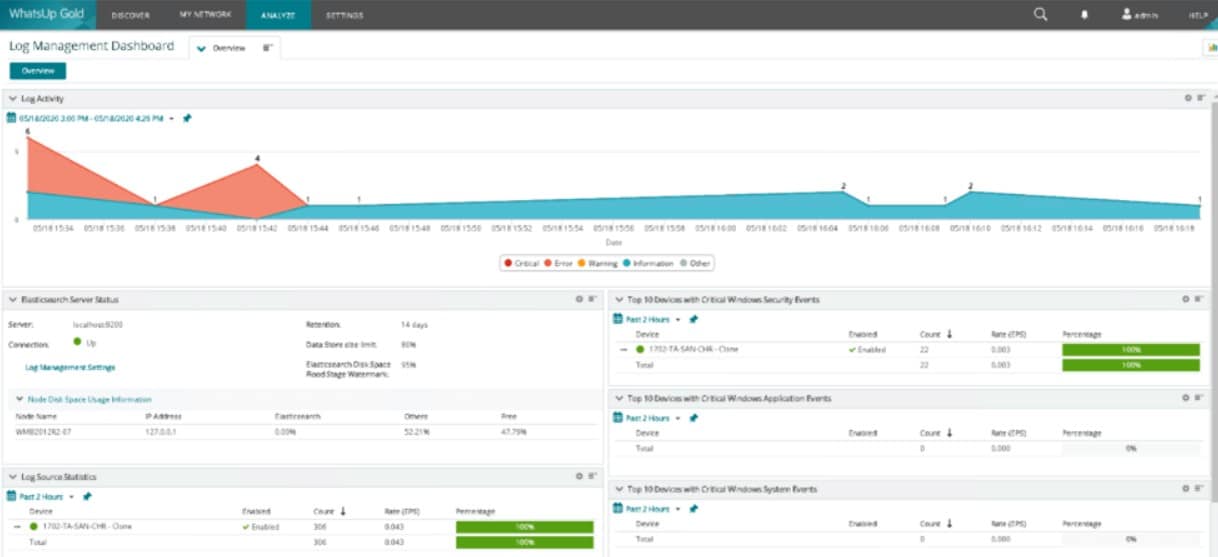Click the admin user account icon
Viewport: 1218px width, 557px height.
pyautogui.click(x=1126, y=15)
